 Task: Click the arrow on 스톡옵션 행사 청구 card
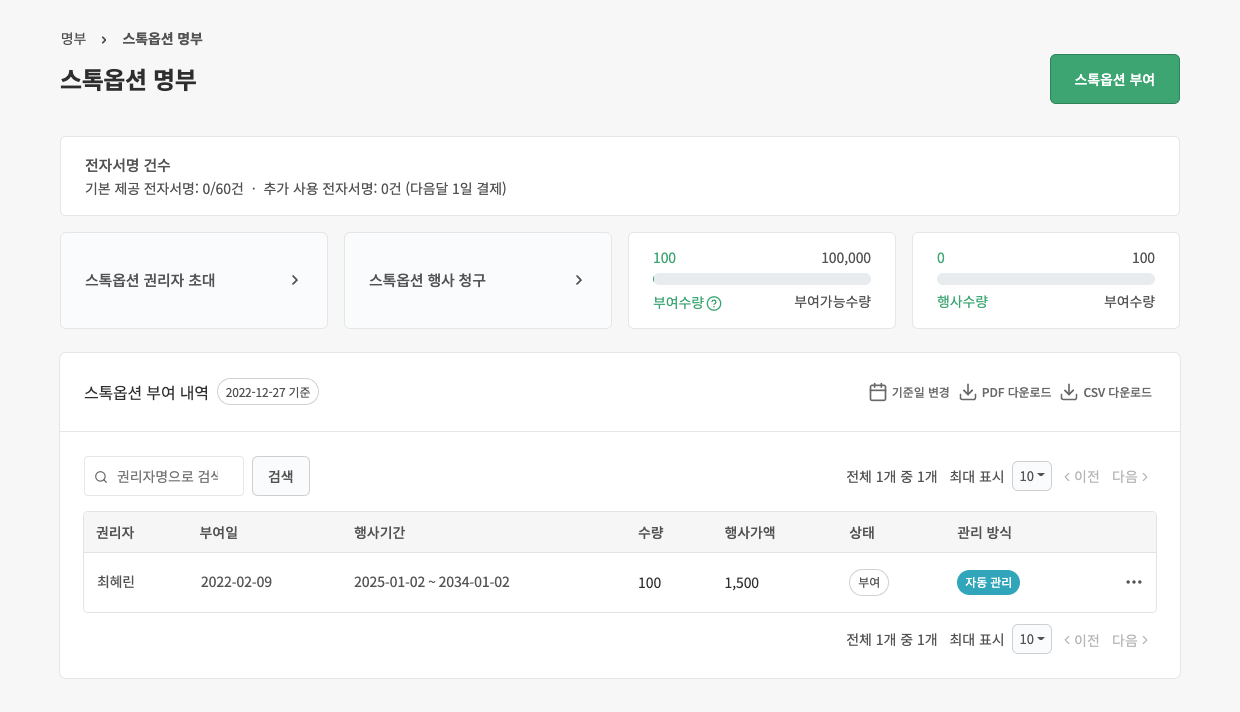(x=578, y=280)
